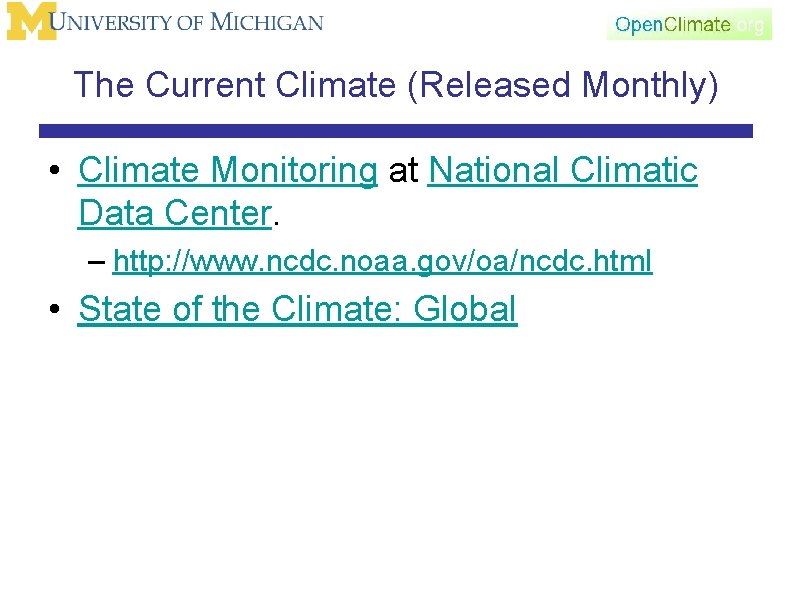
Task: Open State of the Climate: Global link
Action: coord(298,309)
